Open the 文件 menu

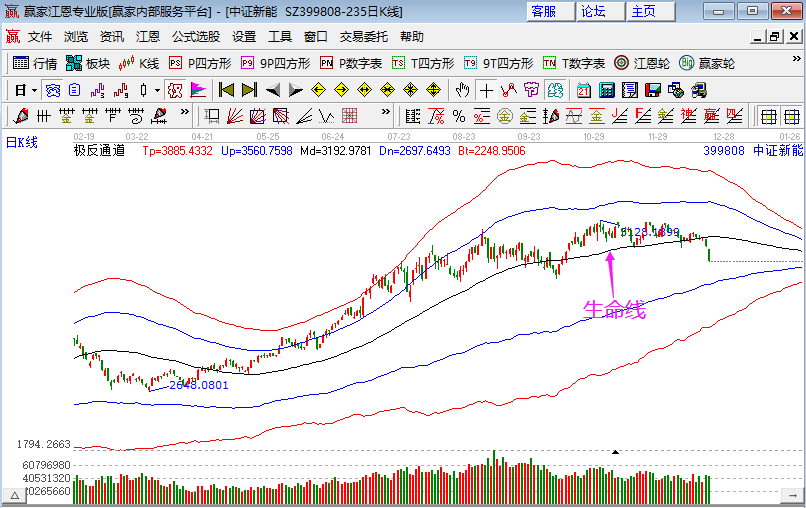[x=40, y=37]
